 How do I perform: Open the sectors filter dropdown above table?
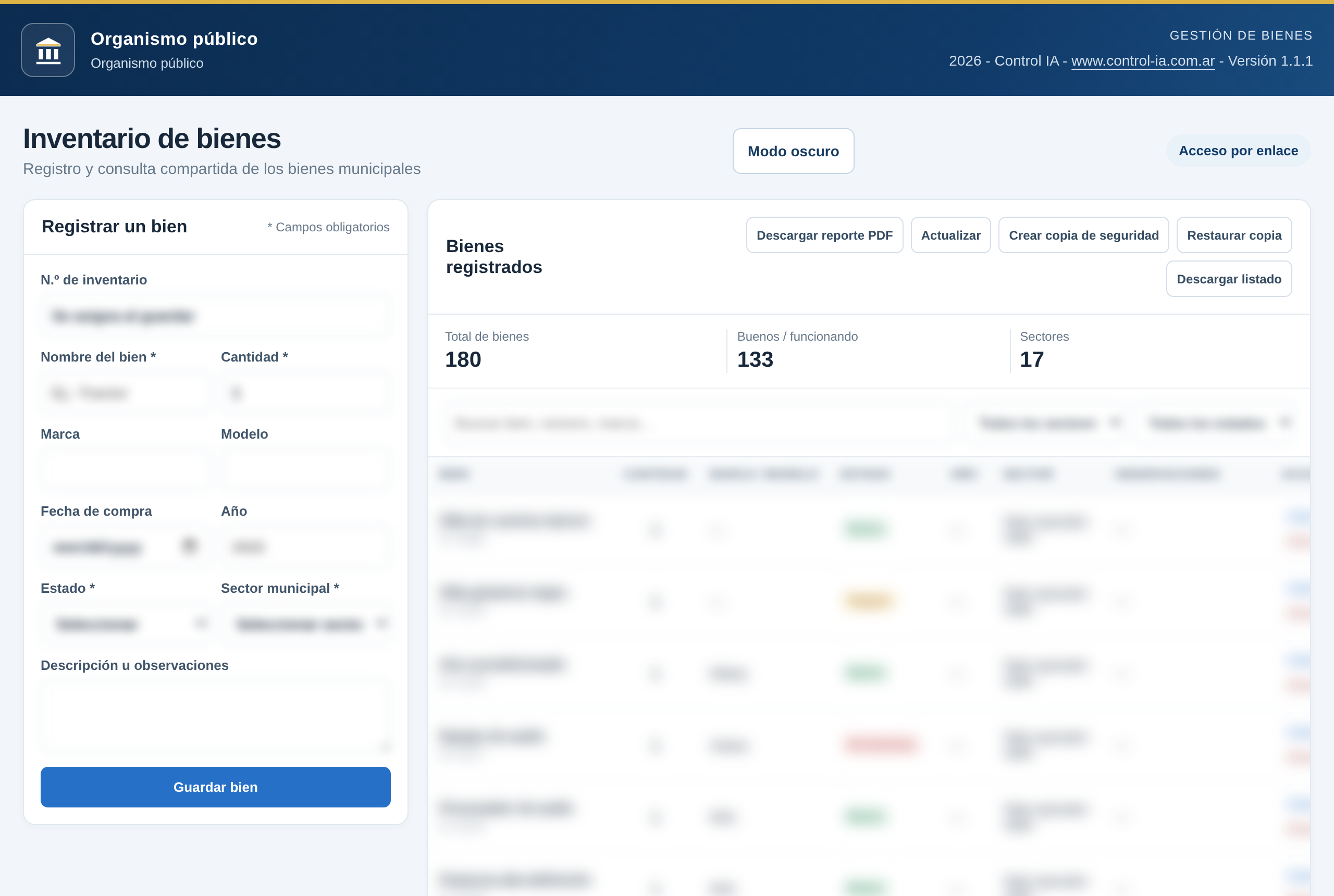point(1050,423)
